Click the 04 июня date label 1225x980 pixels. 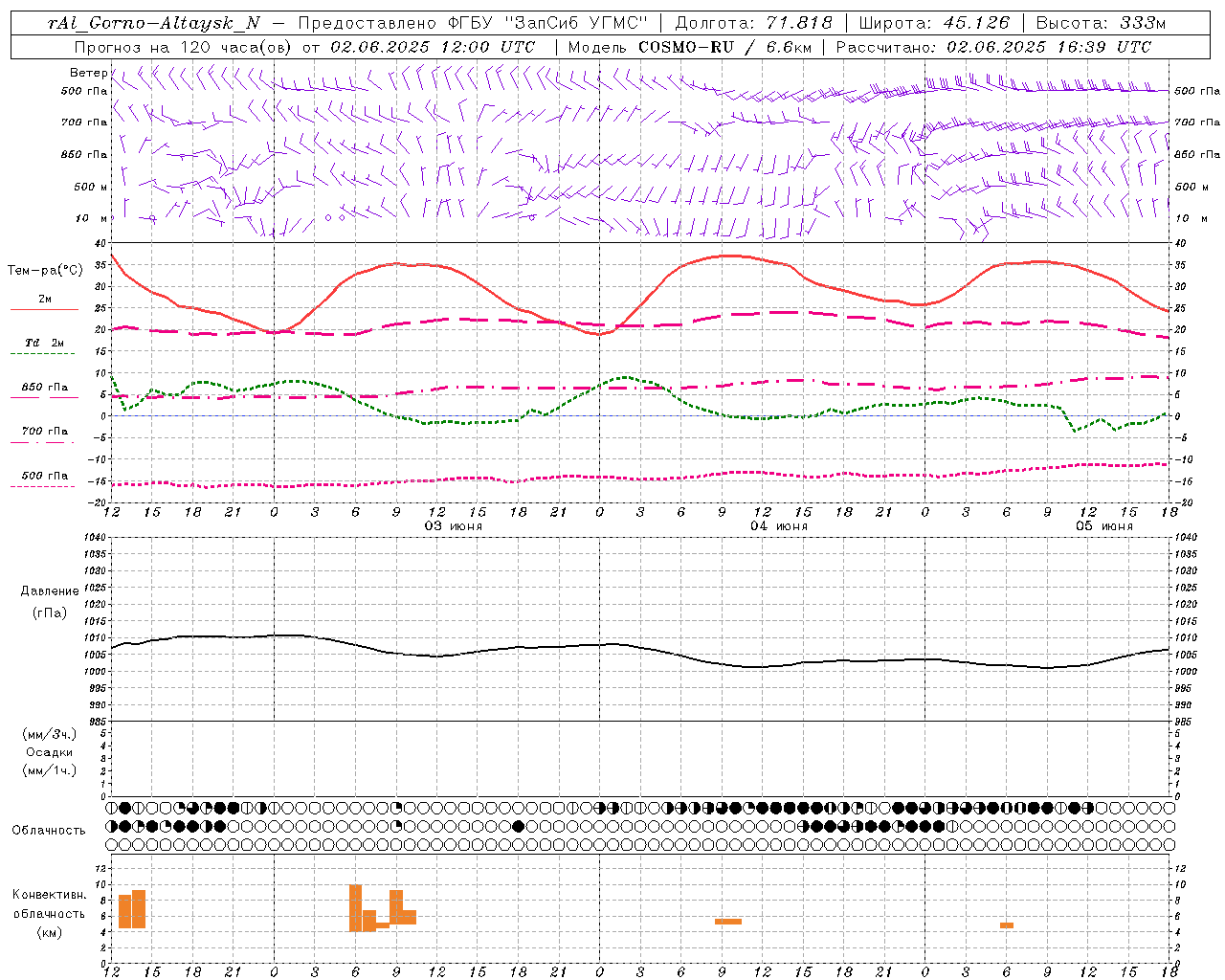779,526
